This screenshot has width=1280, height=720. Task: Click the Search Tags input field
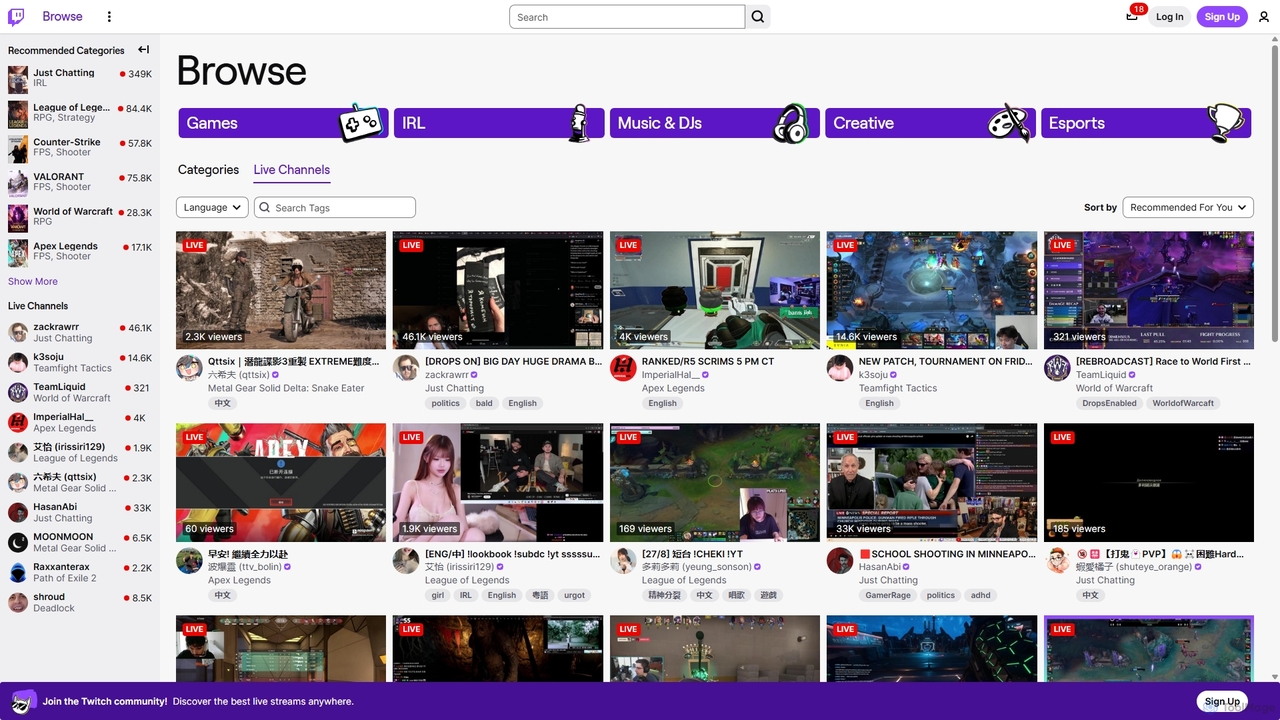334,207
